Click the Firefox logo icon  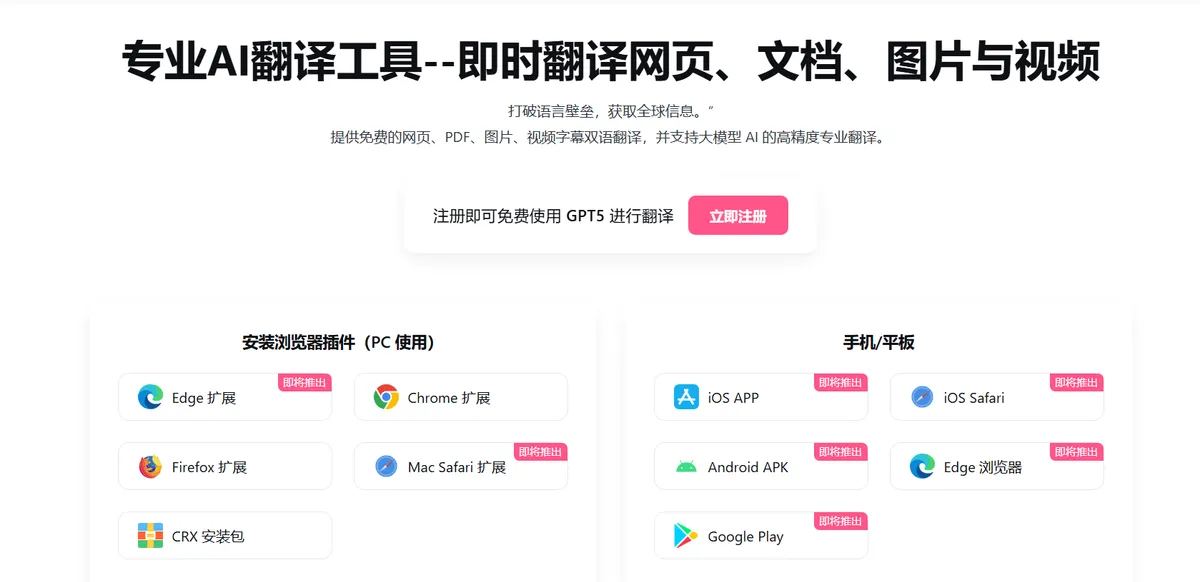pyautogui.click(x=150, y=467)
